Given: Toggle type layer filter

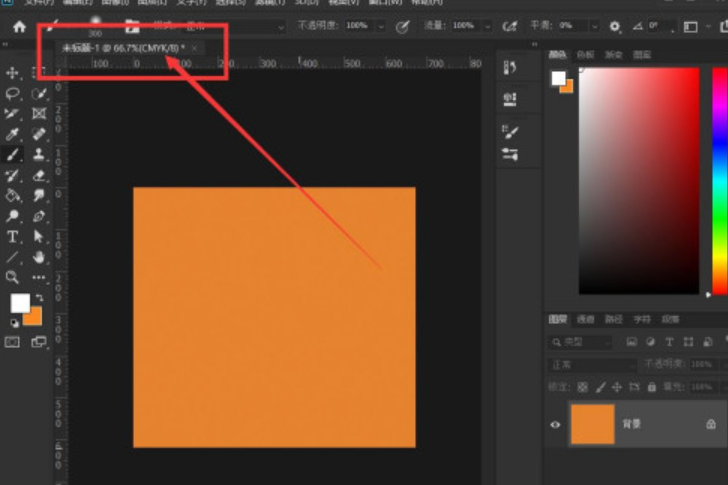Looking at the screenshot, I should pyautogui.click(x=669, y=342).
